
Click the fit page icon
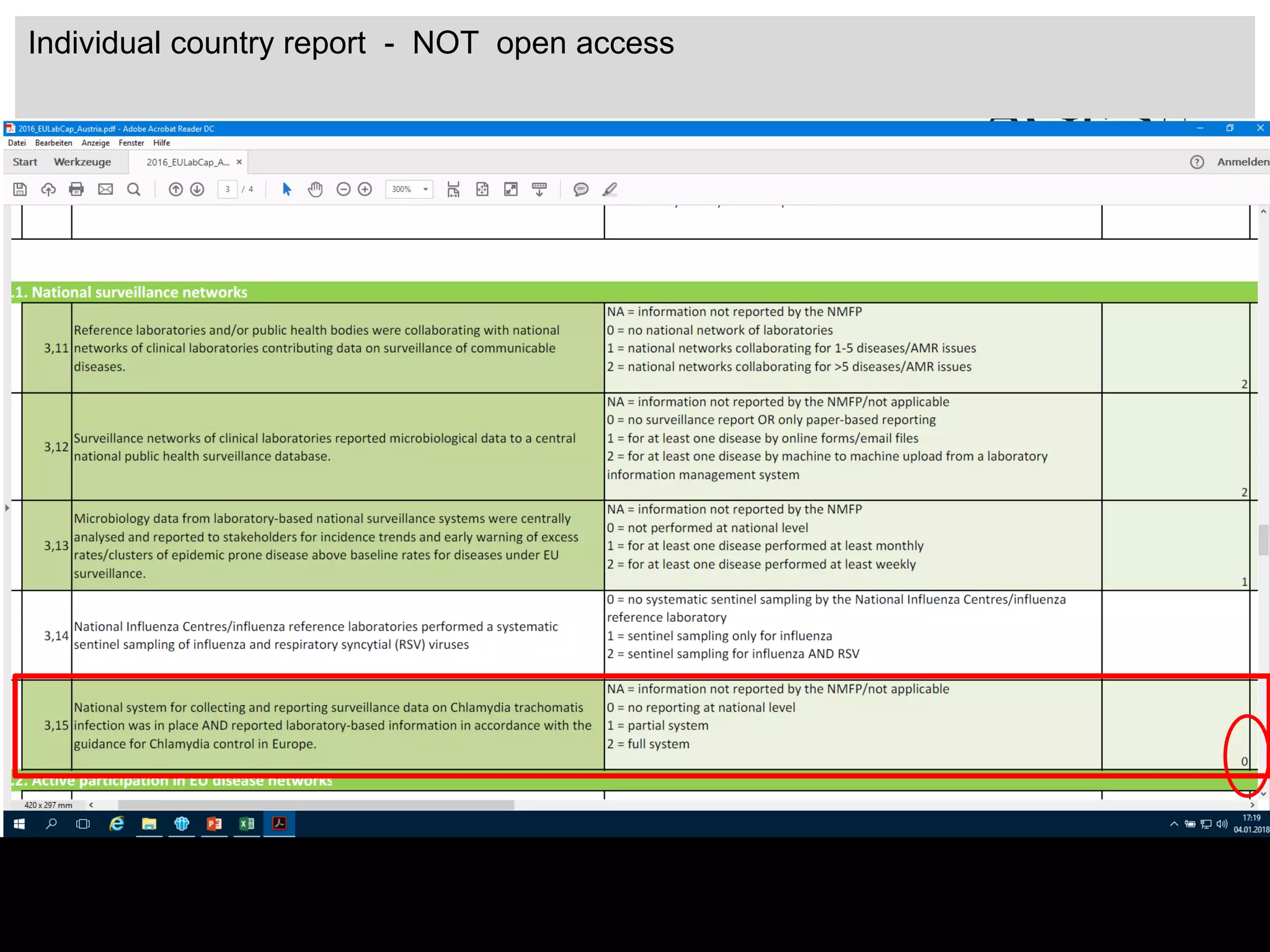tap(482, 189)
